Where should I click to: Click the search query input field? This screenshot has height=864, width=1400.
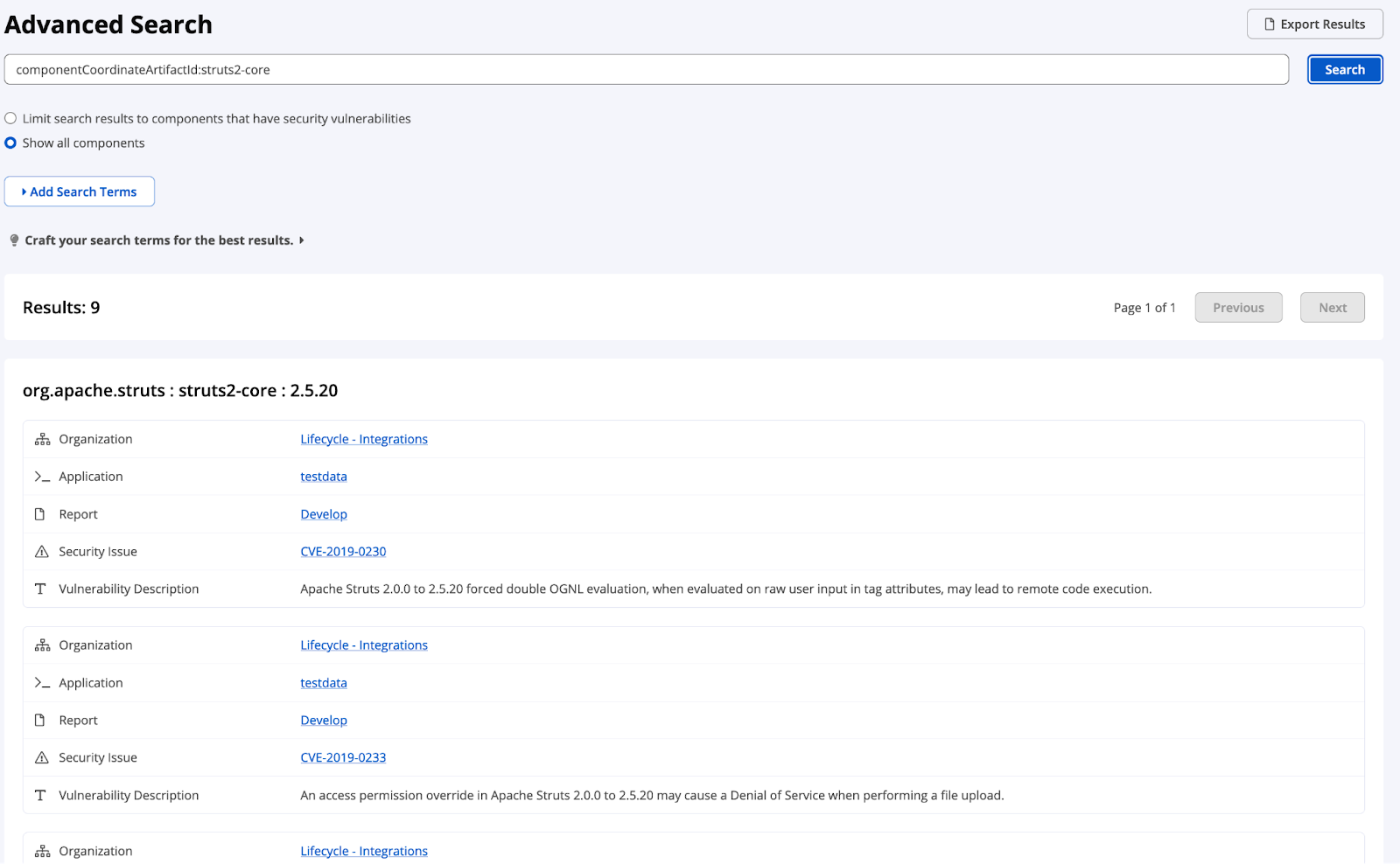point(646,70)
